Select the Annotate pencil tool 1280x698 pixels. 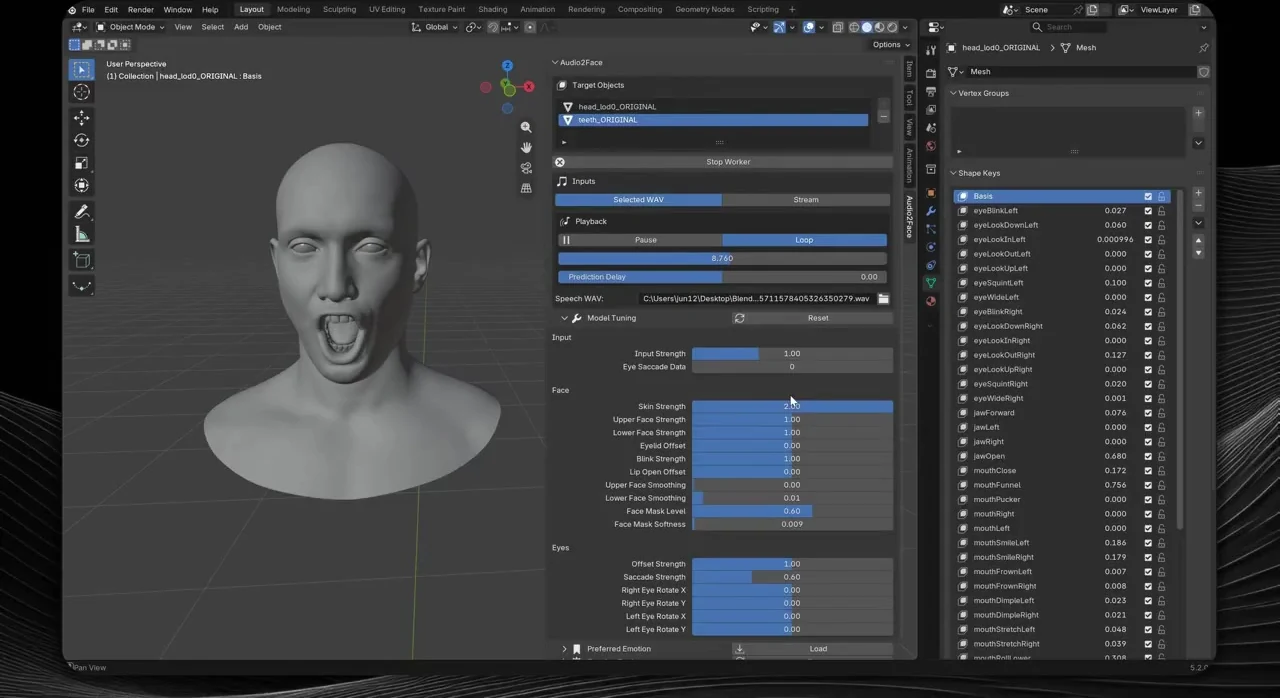click(x=82, y=212)
